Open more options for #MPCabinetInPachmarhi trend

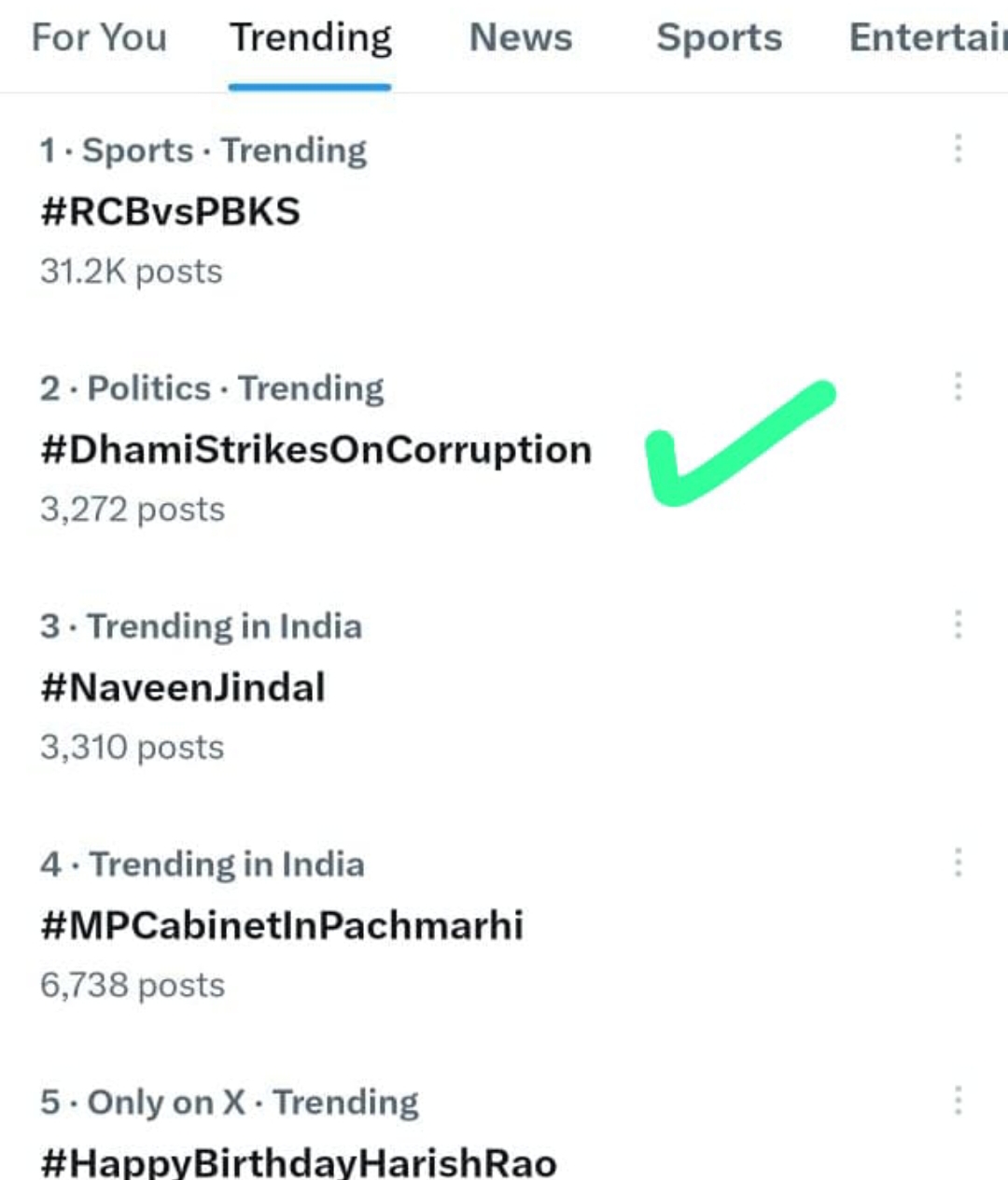tap(958, 863)
